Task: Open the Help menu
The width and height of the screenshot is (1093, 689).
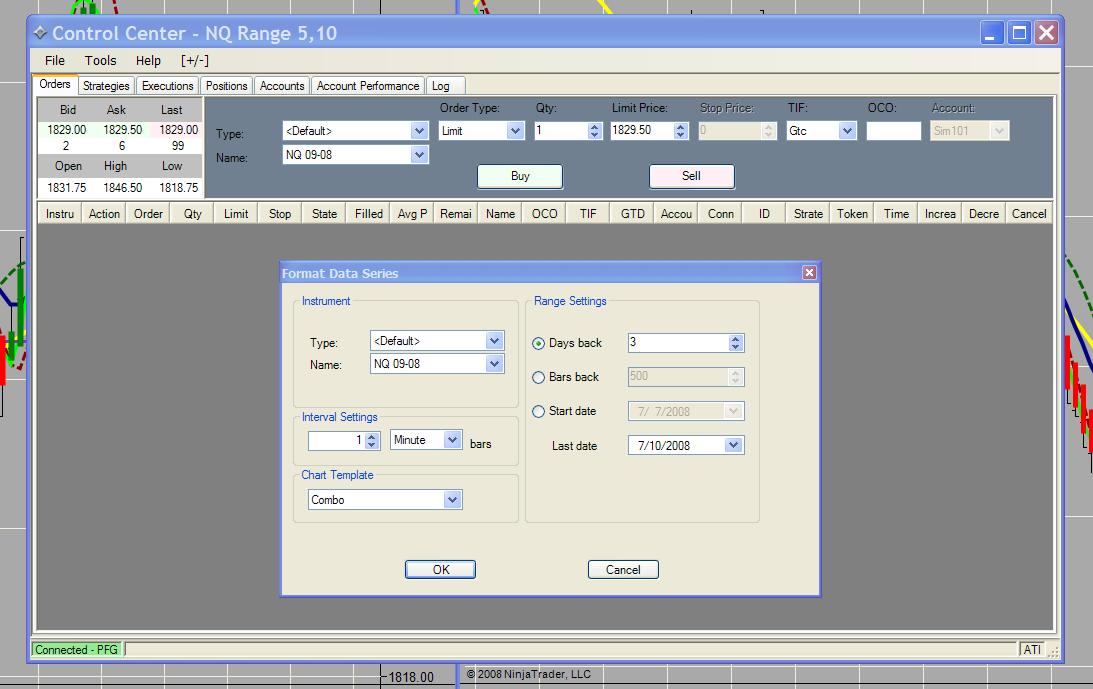Action: (x=148, y=61)
